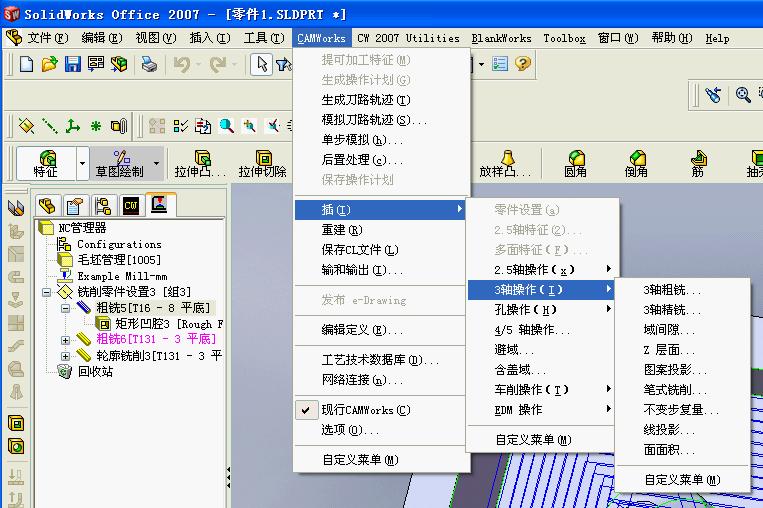Select 3轴精铣 in the submenu
This screenshot has height=508, width=763.
[682, 310]
